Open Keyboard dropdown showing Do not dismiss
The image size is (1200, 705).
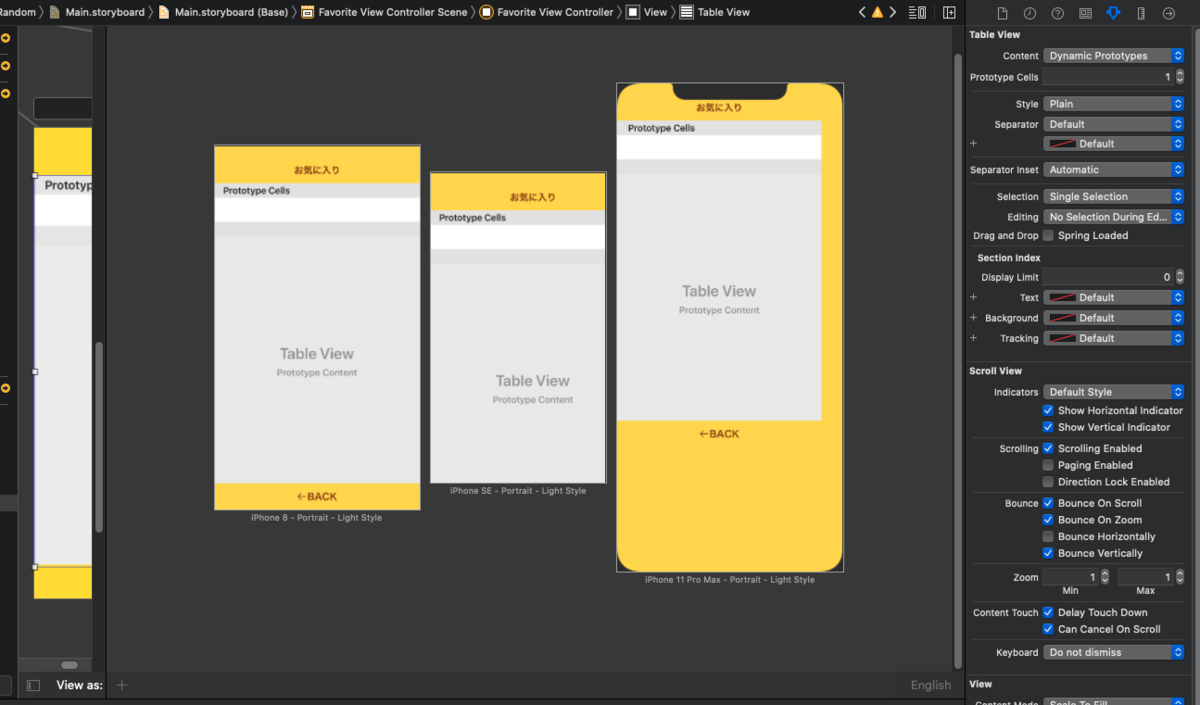tap(1114, 652)
